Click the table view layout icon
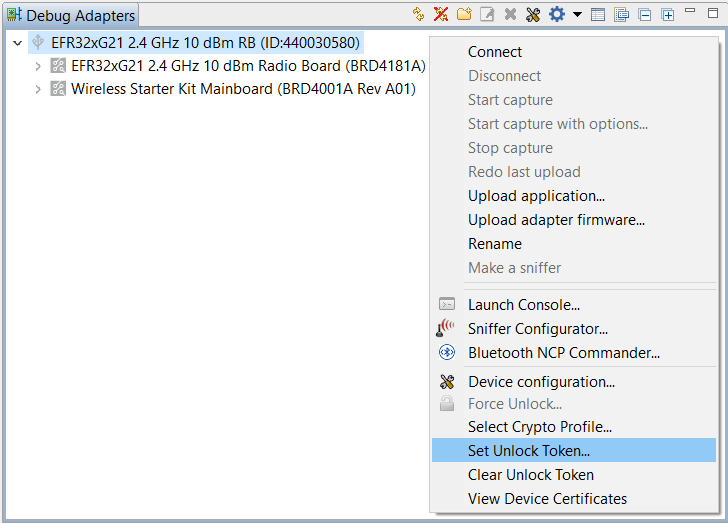The width and height of the screenshot is (728, 523). [598, 15]
